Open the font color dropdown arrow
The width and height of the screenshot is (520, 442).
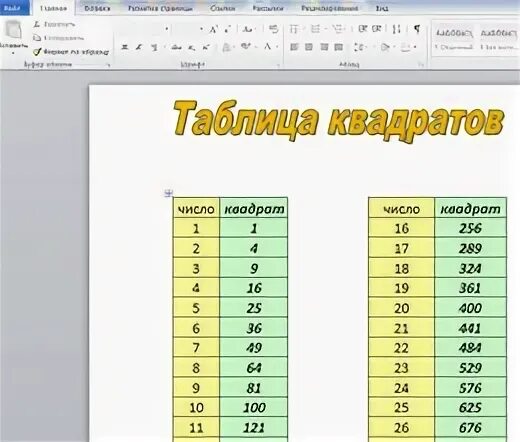tap(277, 47)
